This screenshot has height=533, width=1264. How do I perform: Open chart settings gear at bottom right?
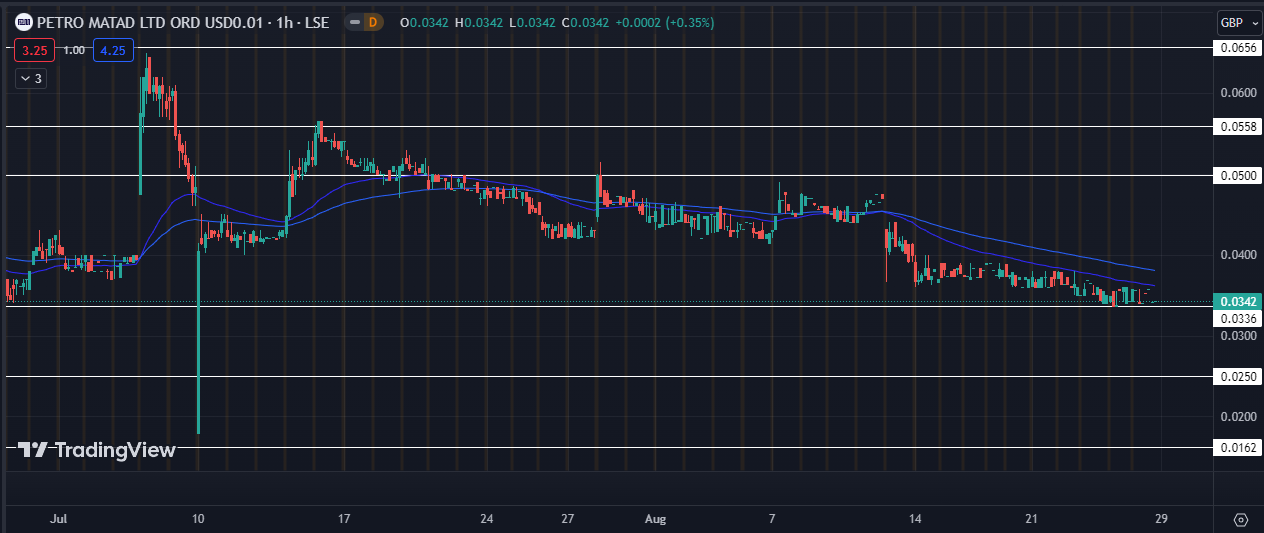[1241, 520]
